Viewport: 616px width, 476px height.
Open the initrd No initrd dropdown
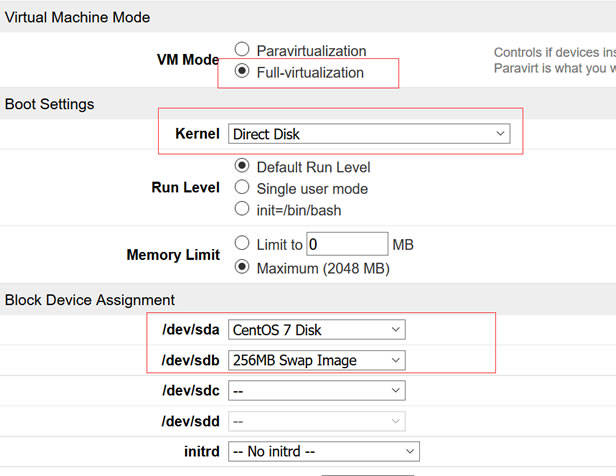point(324,452)
